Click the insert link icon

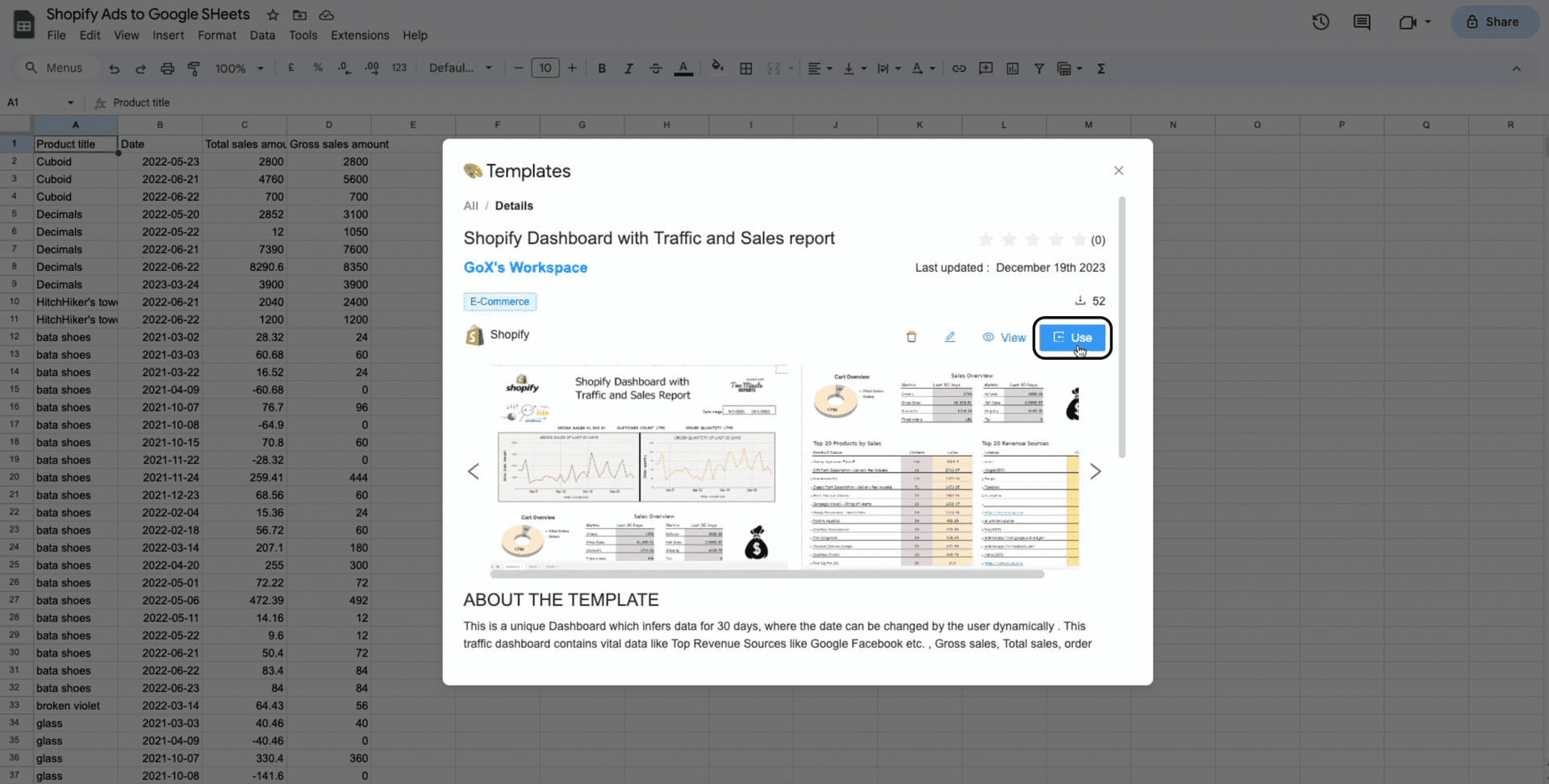(x=958, y=69)
